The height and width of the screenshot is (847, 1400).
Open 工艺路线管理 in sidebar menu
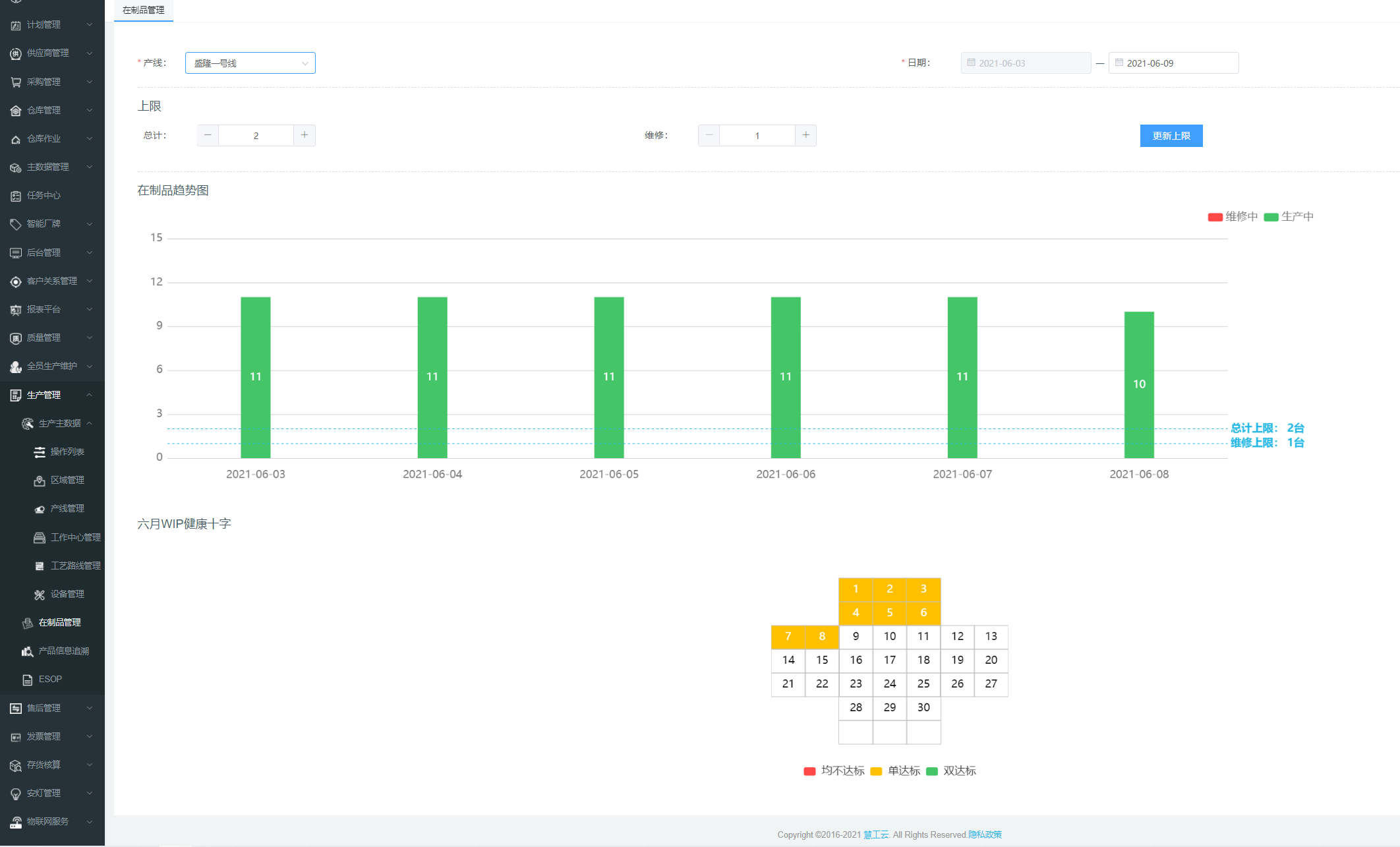point(75,566)
